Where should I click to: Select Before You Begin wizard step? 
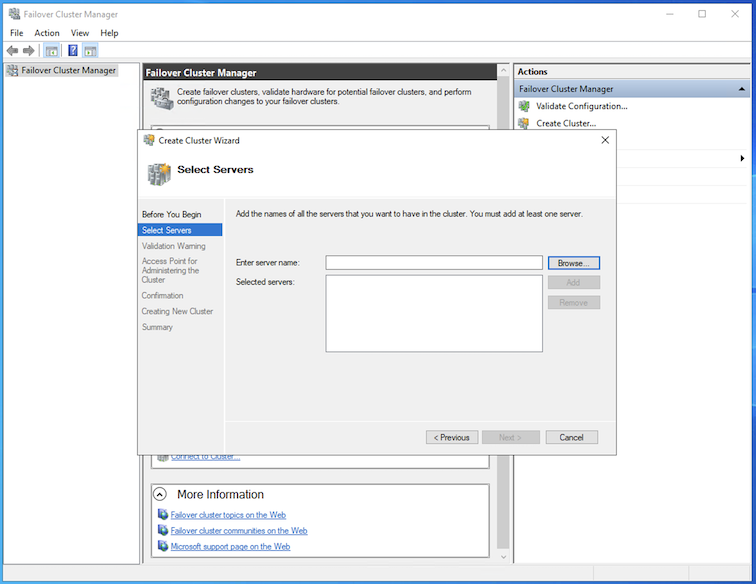(172, 215)
